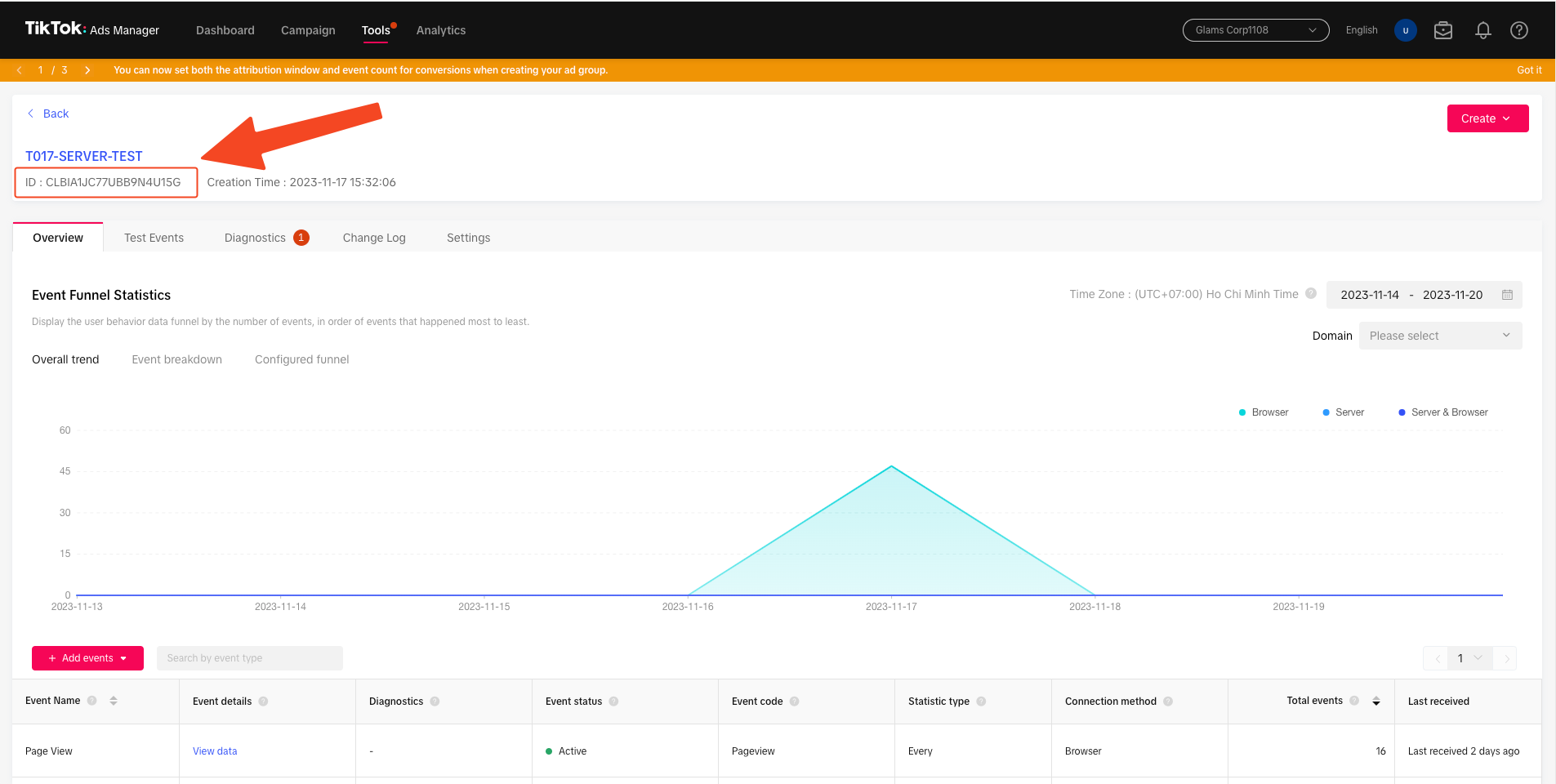Screen dimensions: 1556x784
Task: Toggle Server series in chart legend
Action: click(1343, 412)
